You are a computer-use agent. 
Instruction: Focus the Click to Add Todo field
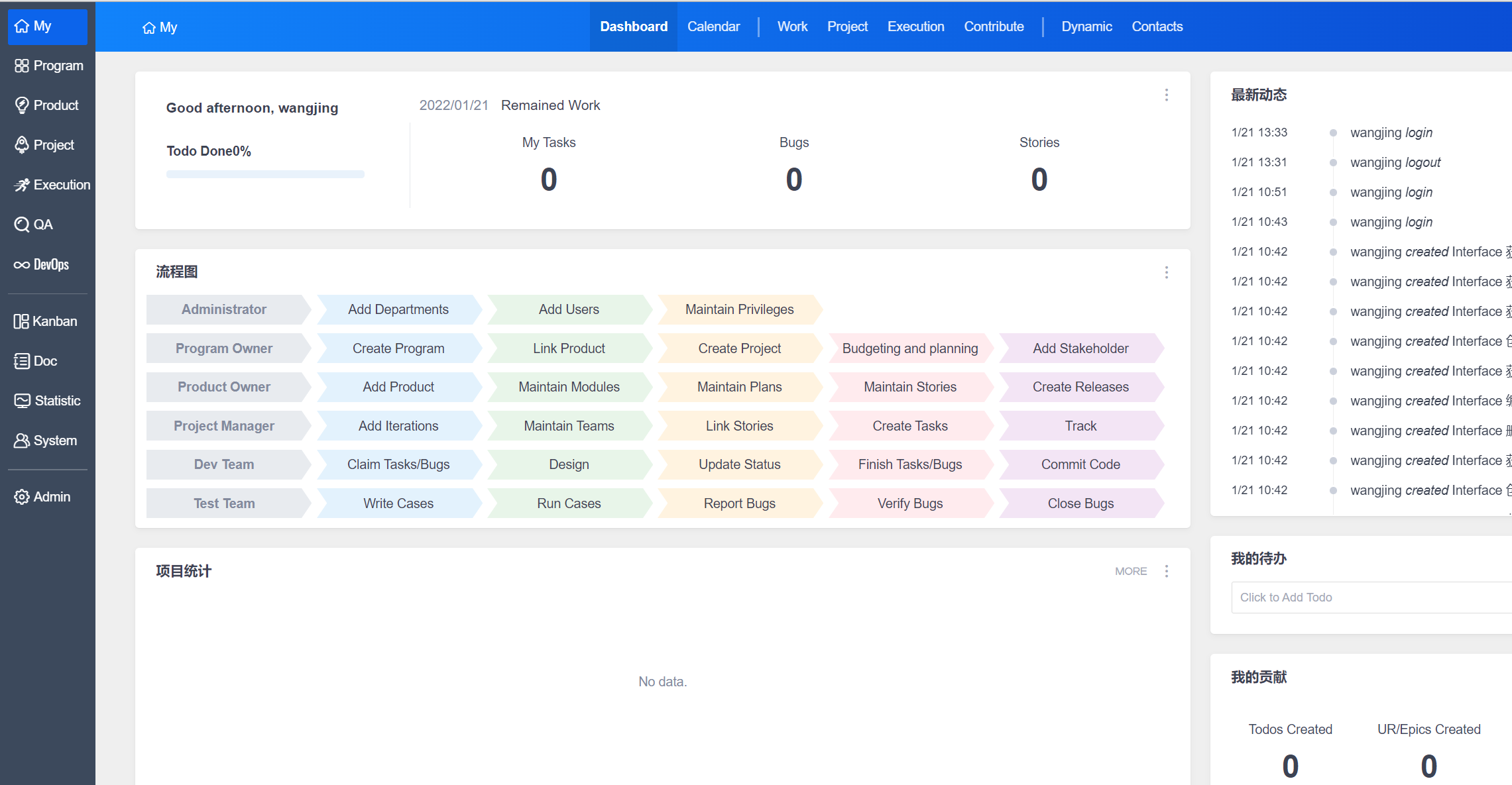tap(1371, 598)
